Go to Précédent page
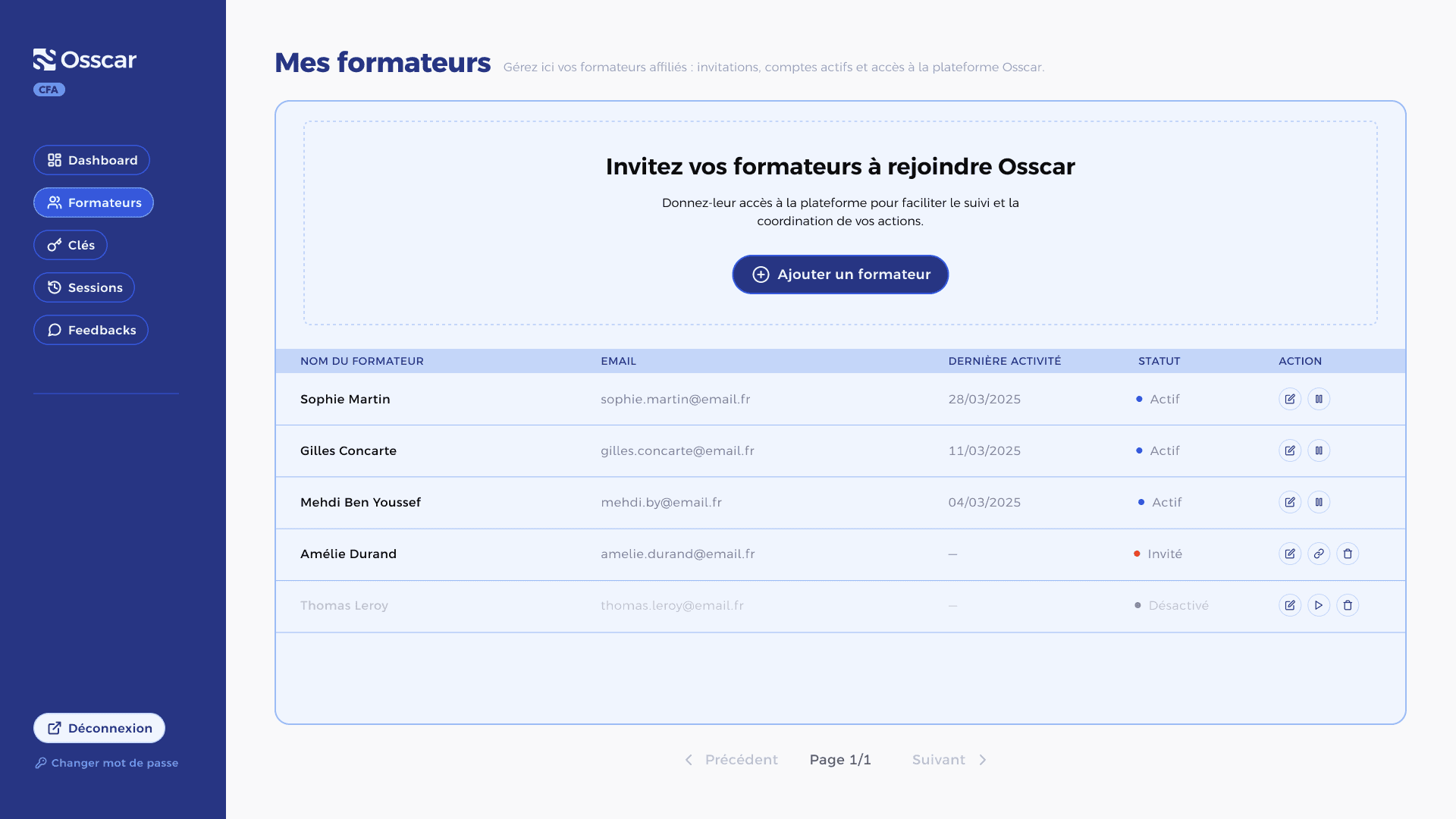This screenshot has height=819, width=1456. [731, 760]
